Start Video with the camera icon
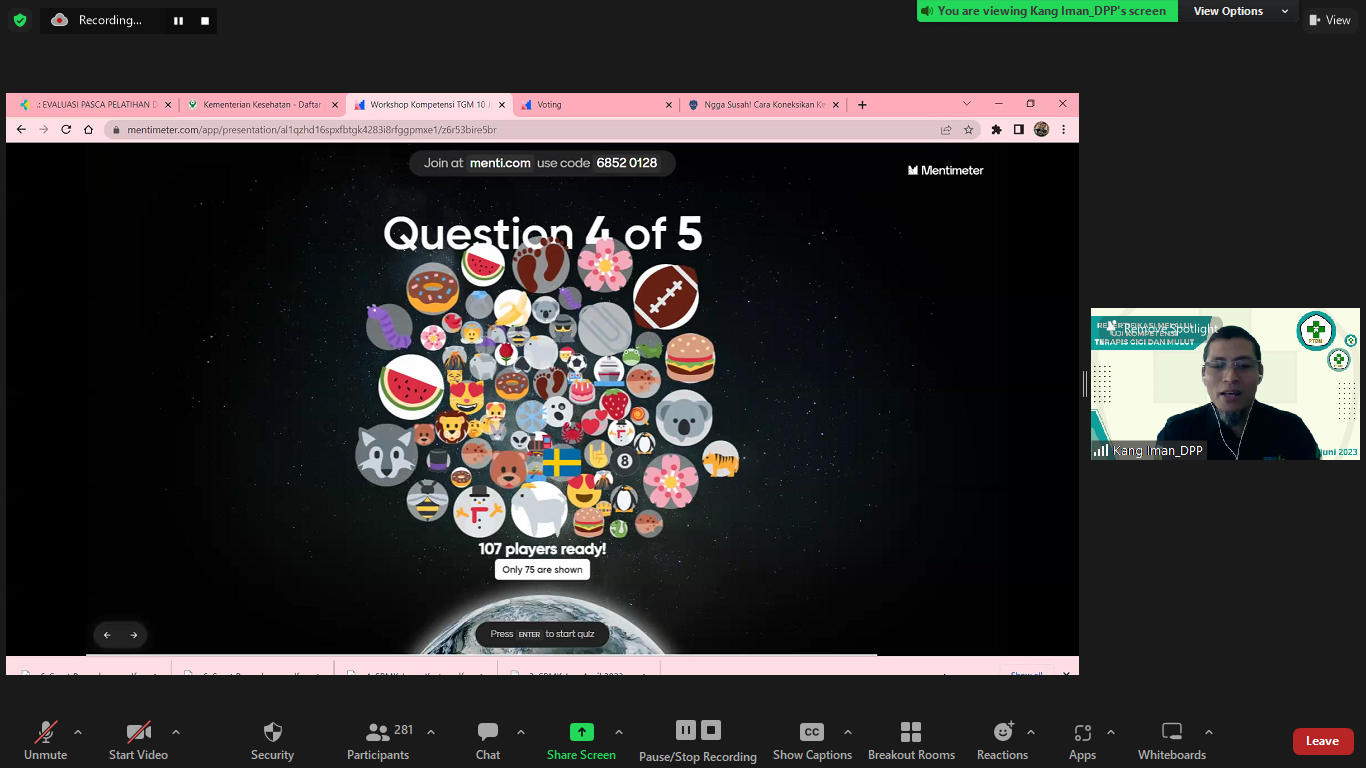Viewport: 1366px width, 768px height. click(x=138, y=741)
